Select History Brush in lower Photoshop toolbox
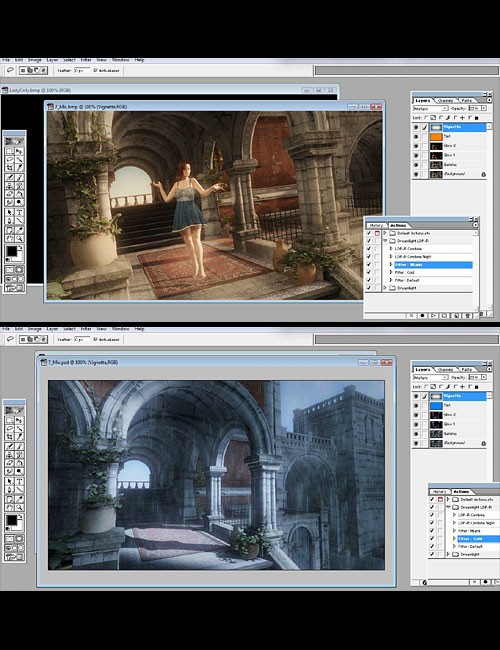Screen dimensions: 500x650 (x=19, y=454)
